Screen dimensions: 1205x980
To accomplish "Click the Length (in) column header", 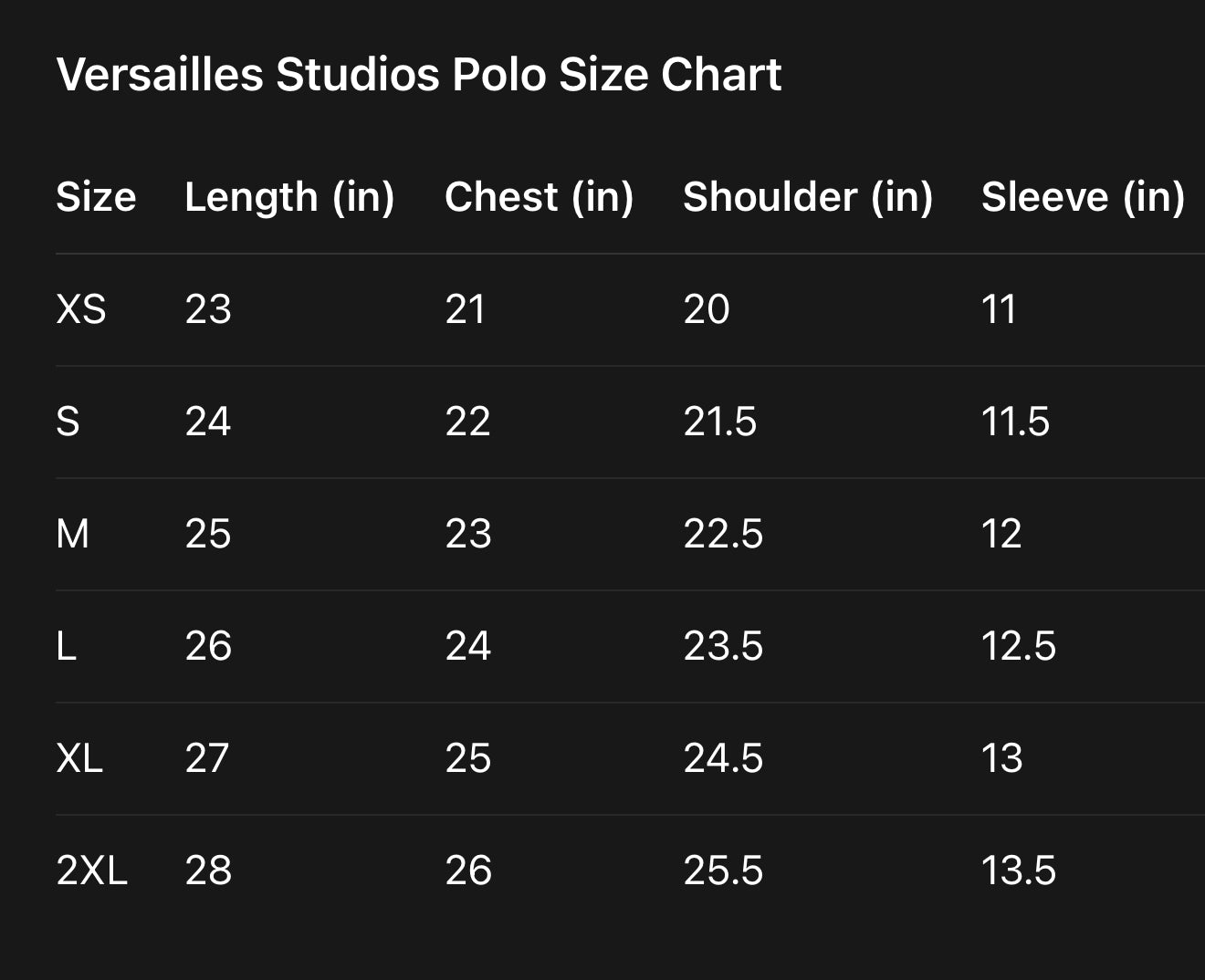I will 289,197.
